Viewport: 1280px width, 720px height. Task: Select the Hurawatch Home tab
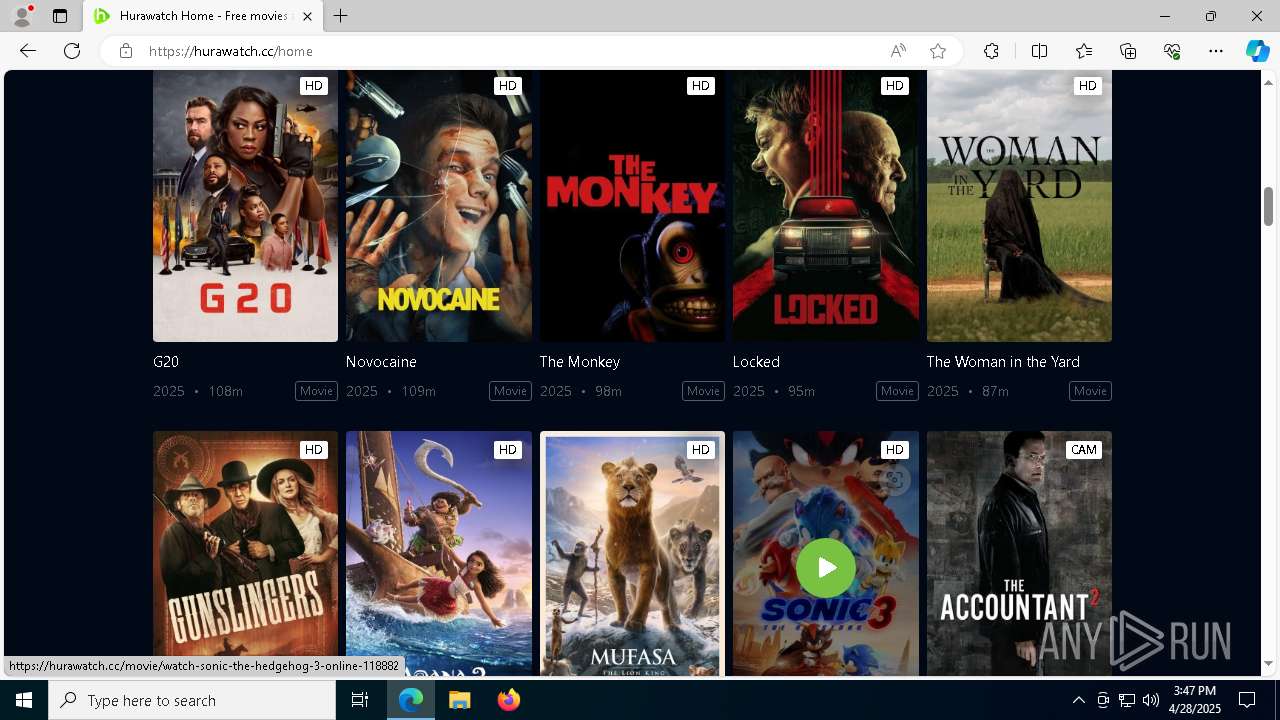pos(203,16)
